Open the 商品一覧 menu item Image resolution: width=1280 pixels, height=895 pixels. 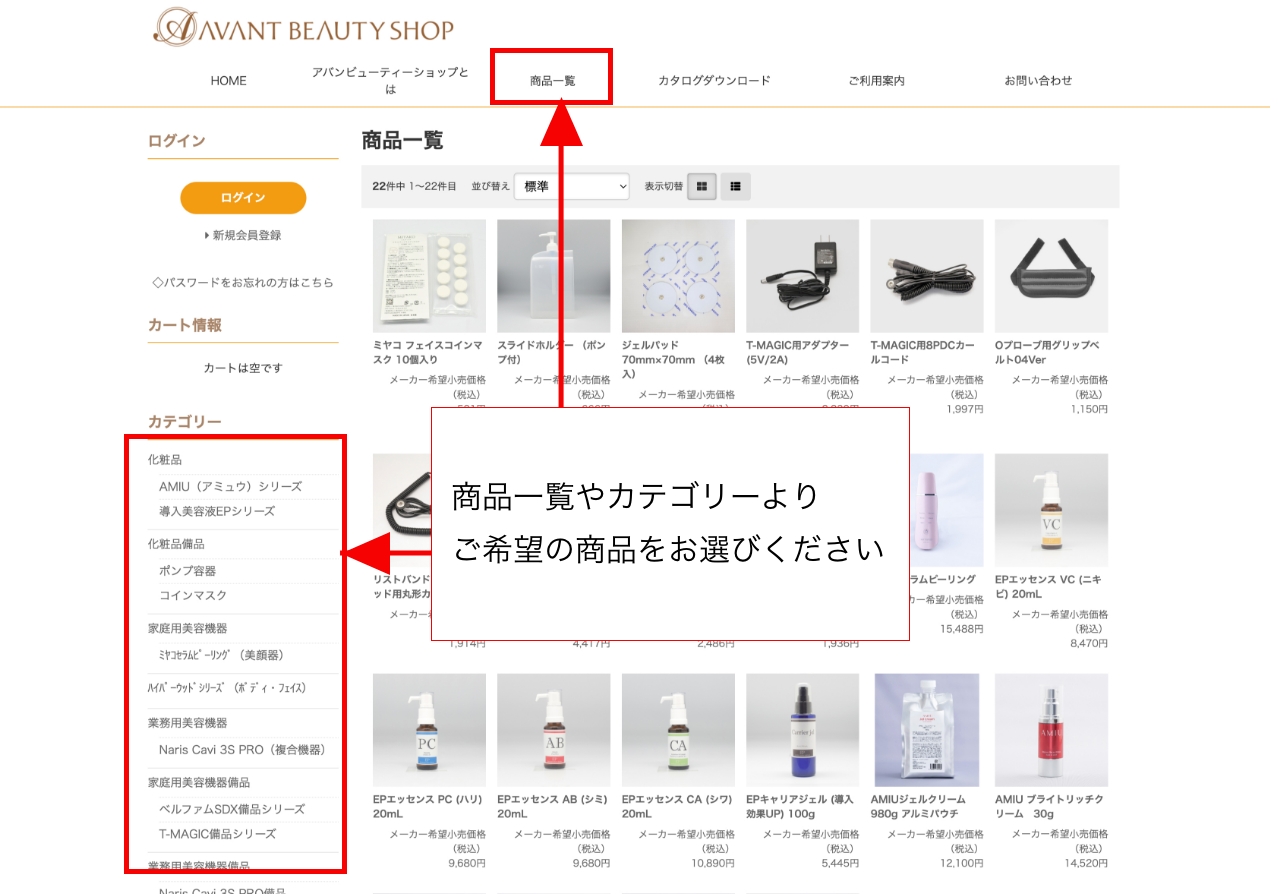coord(553,81)
